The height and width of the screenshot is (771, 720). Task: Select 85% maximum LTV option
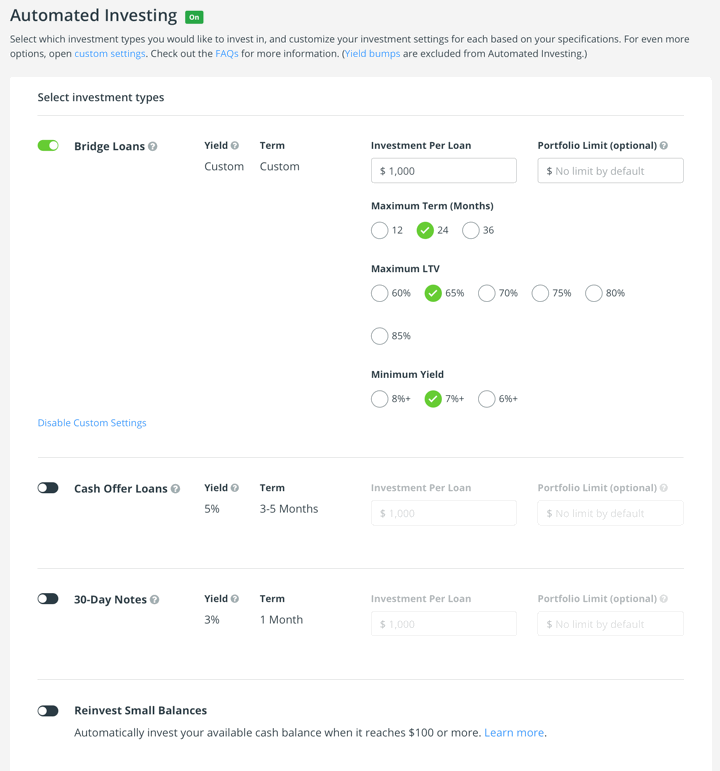tap(380, 336)
